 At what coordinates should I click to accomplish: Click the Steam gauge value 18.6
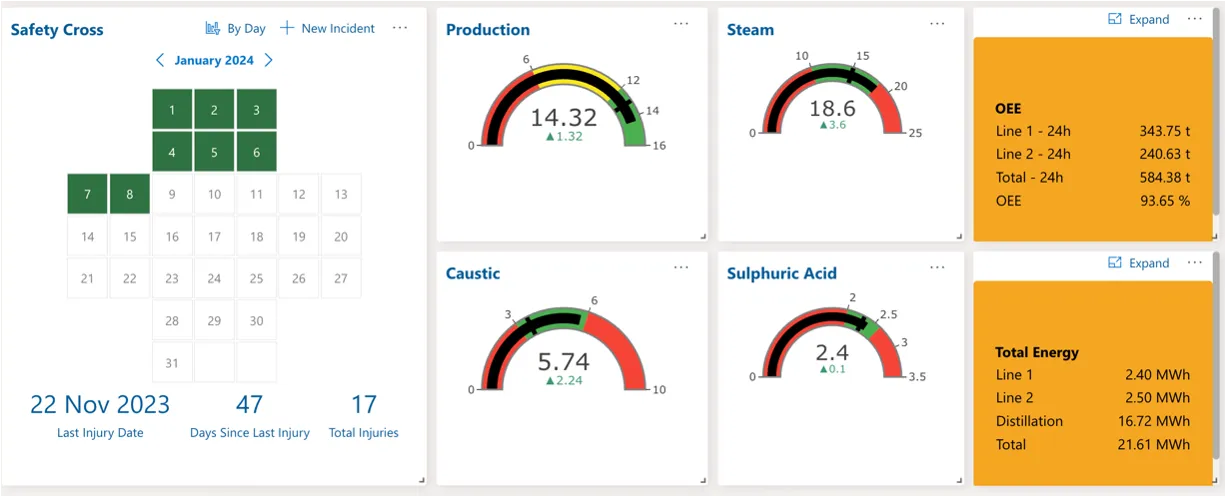(832, 108)
